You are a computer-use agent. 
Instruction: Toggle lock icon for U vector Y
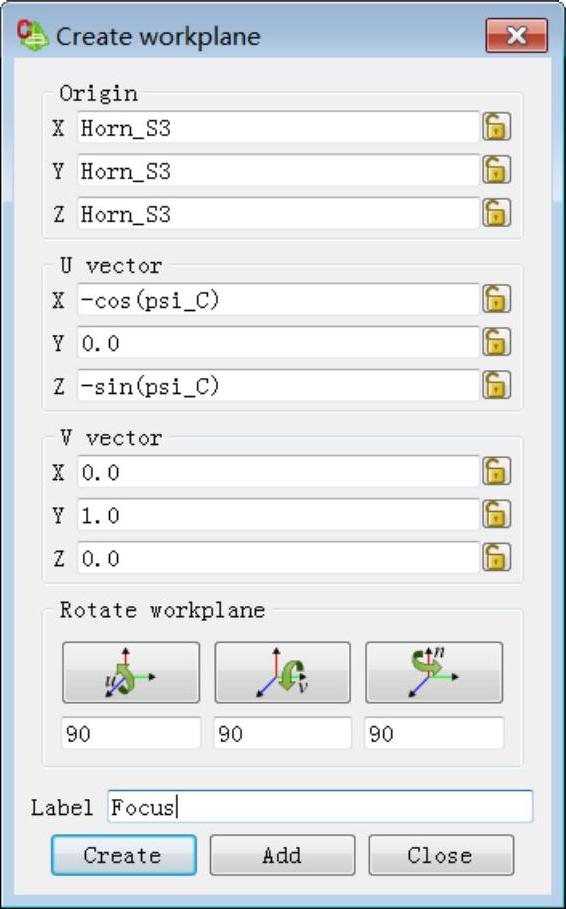coord(496,342)
